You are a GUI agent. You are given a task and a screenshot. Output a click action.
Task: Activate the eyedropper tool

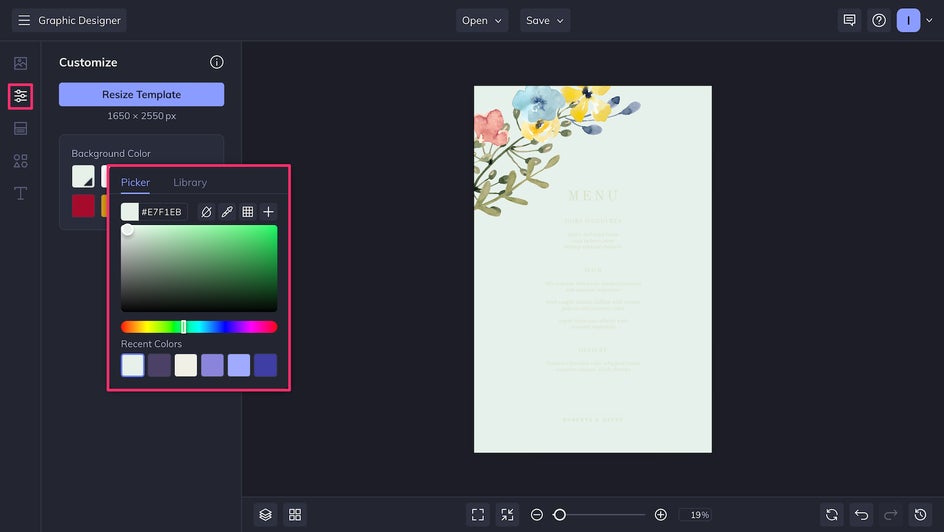pos(227,212)
